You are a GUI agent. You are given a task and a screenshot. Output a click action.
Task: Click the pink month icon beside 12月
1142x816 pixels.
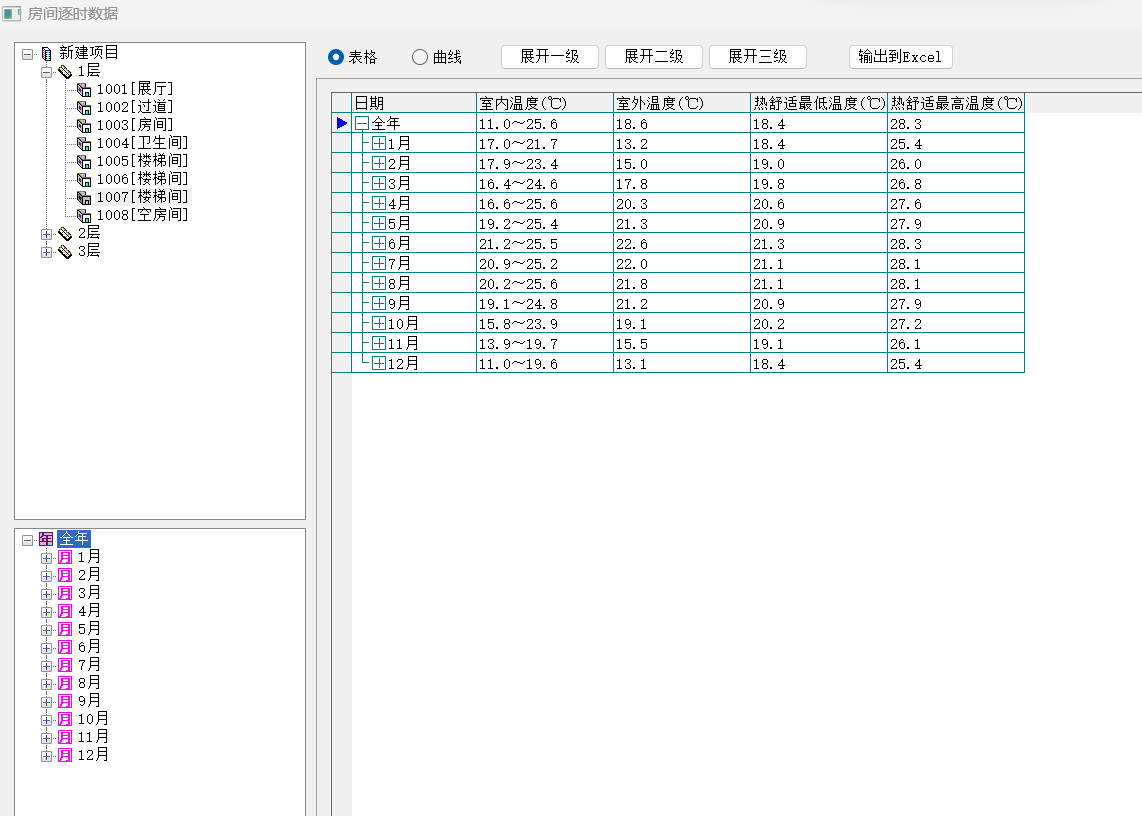[65, 755]
